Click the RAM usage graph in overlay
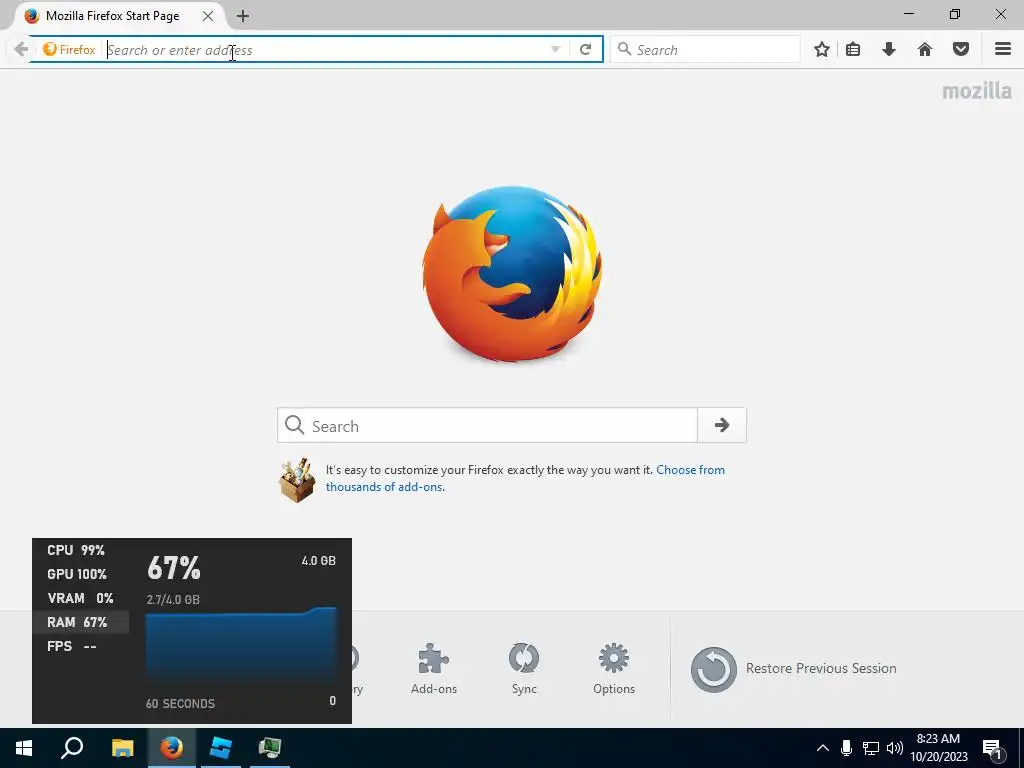1024x768 pixels. click(241, 645)
